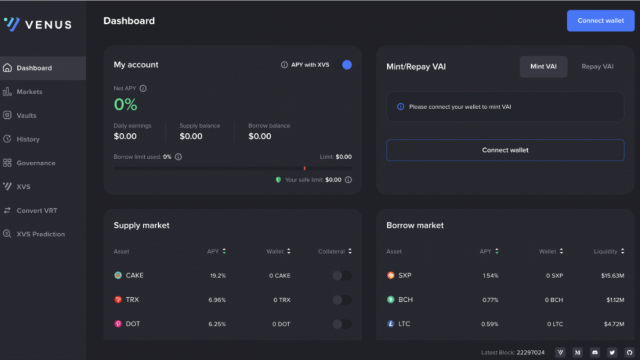Switch to the Mint VAI tab
The image size is (640, 360).
pos(543,67)
